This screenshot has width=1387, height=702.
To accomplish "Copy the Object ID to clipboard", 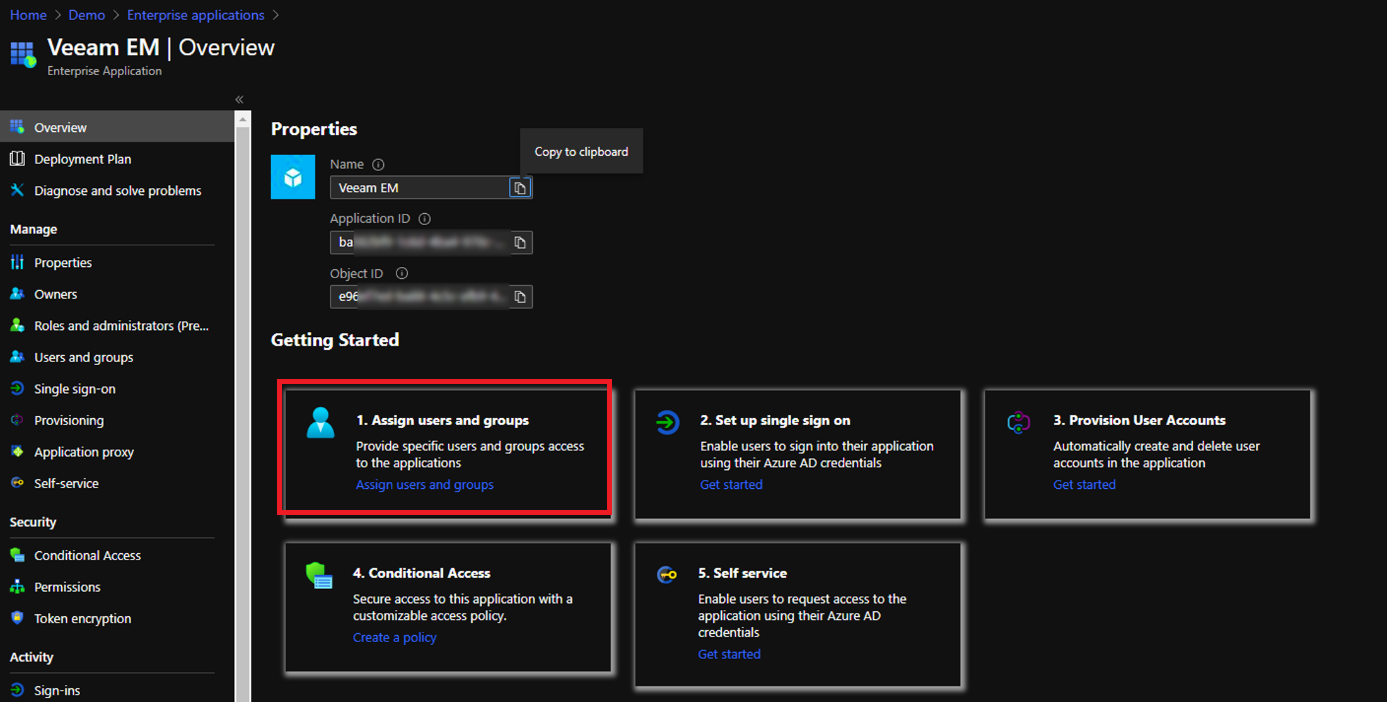I will pos(520,297).
